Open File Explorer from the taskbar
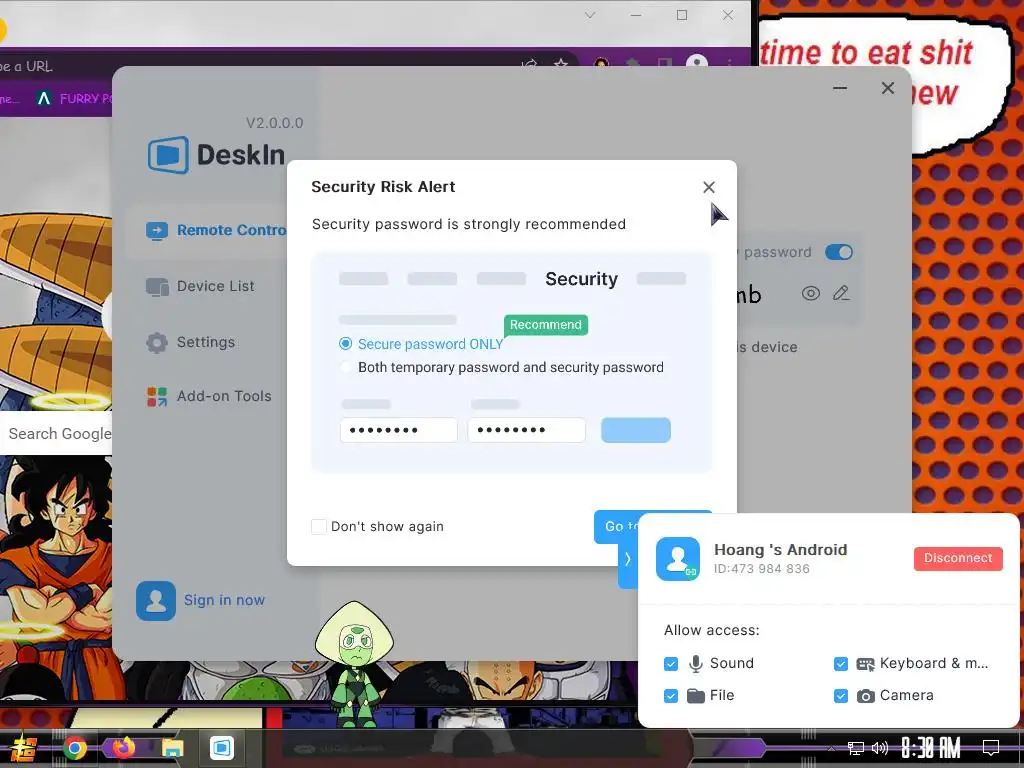Image resolution: width=1024 pixels, height=768 pixels. coord(172,748)
